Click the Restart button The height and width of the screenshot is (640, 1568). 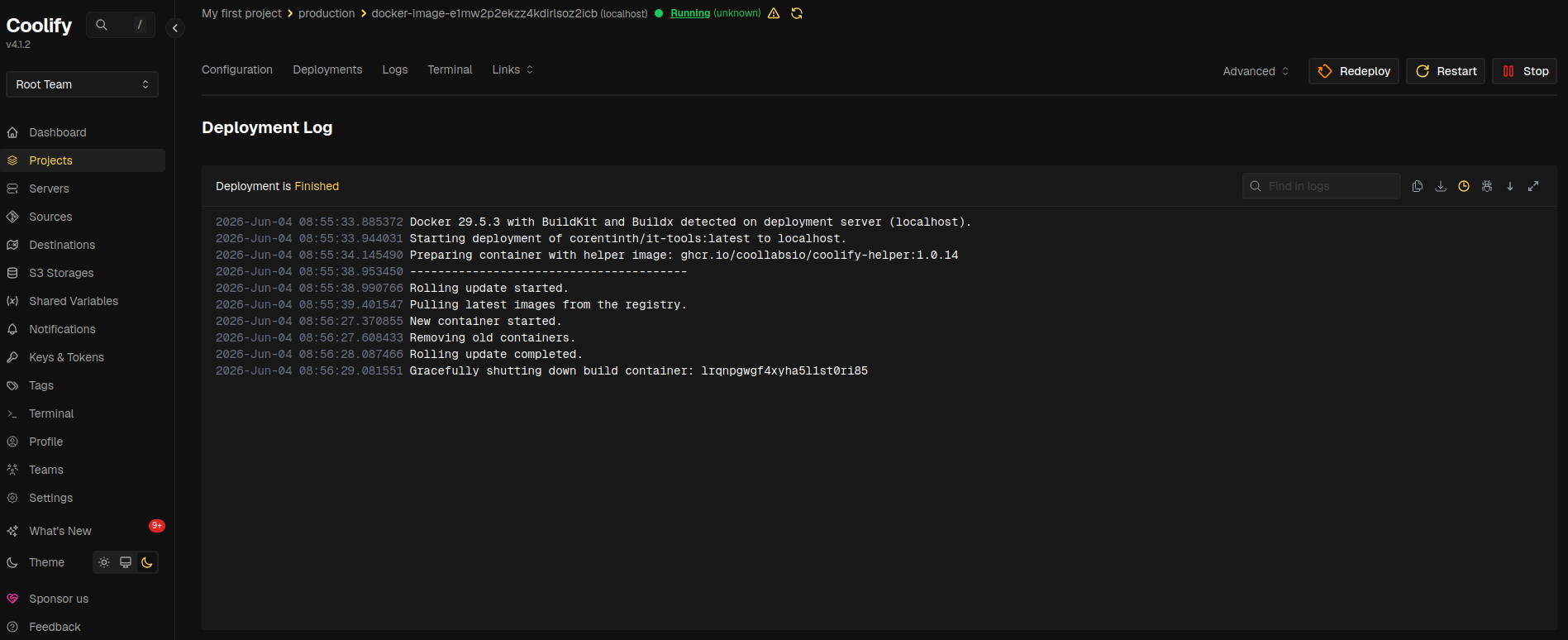(x=1446, y=71)
